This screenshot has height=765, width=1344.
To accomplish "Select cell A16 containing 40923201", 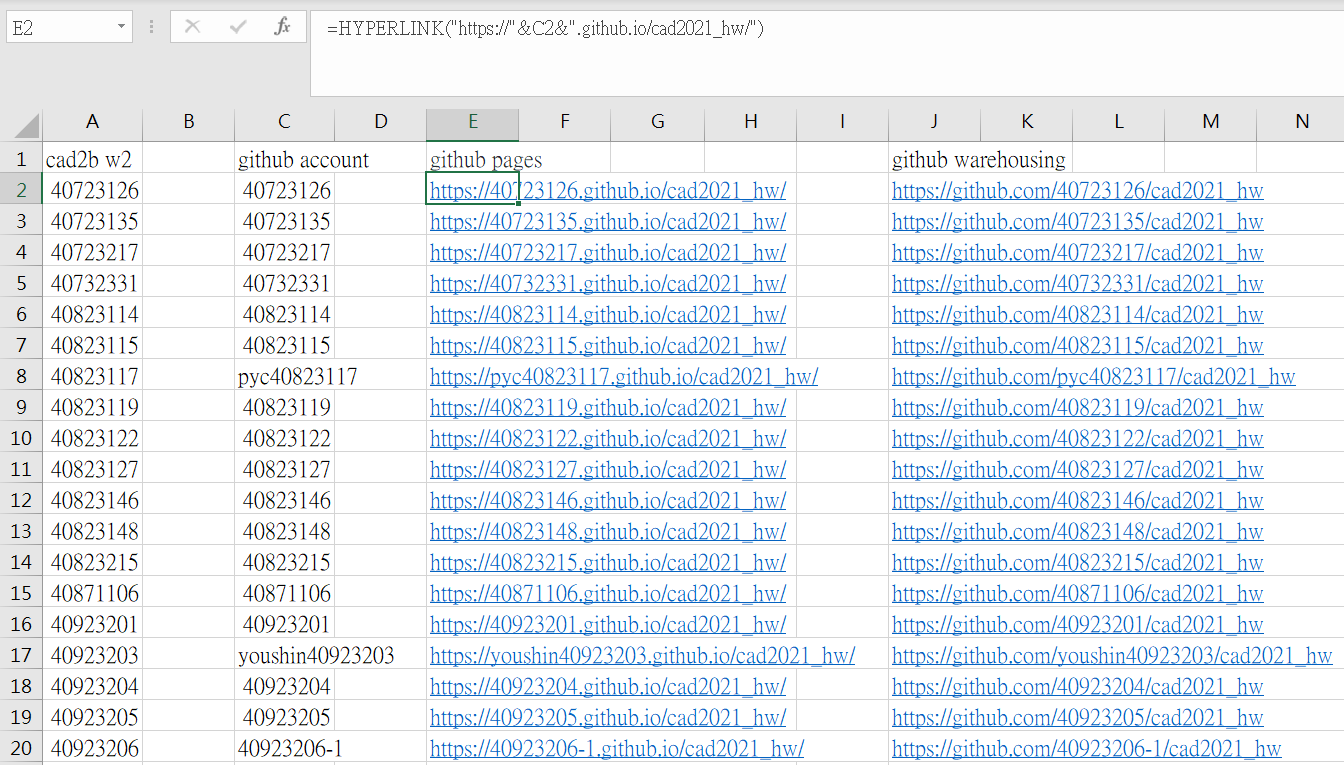I will pos(92,624).
